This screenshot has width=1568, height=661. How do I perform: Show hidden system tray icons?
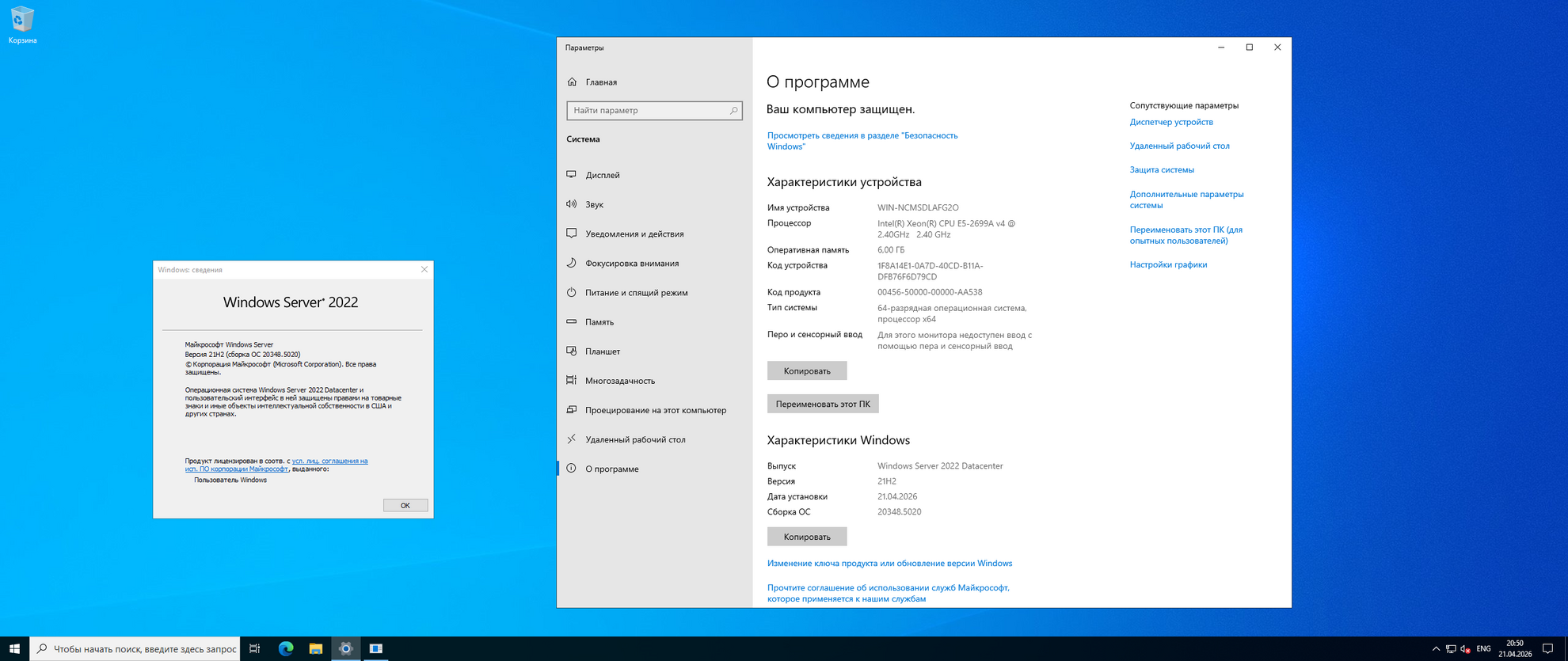click(1436, 648)
